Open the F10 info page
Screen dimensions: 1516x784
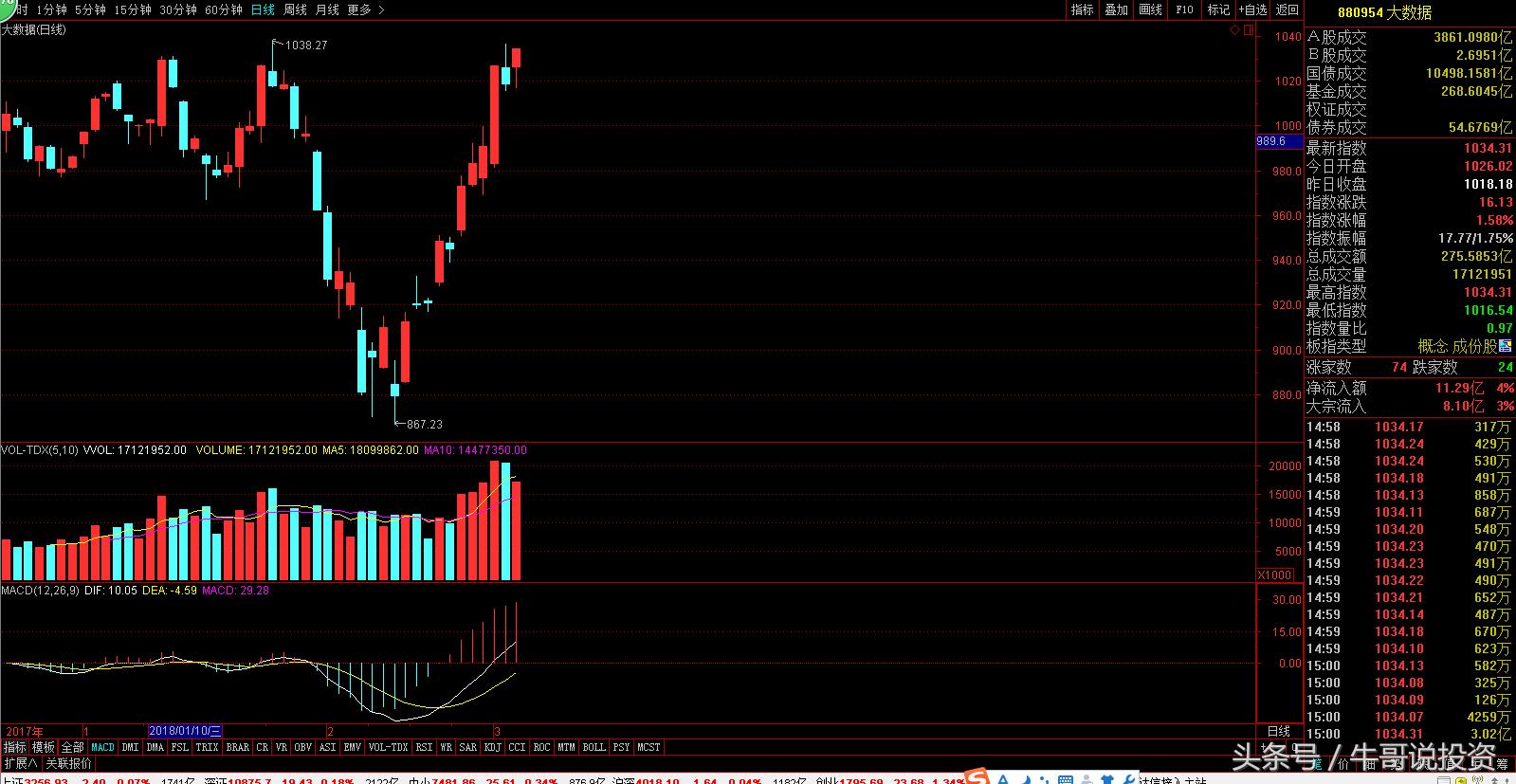point(1184,9)
